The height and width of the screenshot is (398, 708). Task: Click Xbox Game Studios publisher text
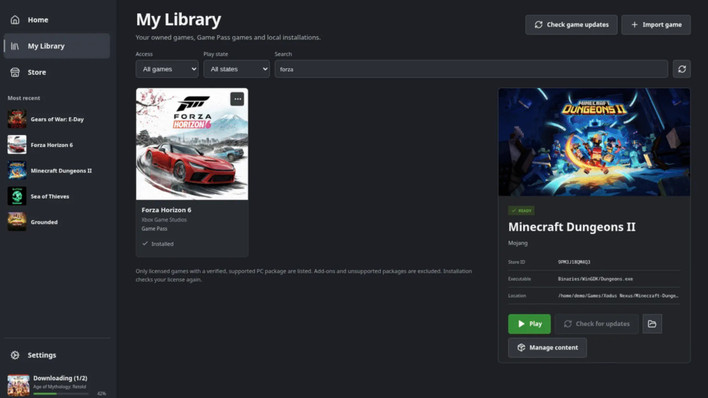164,220
